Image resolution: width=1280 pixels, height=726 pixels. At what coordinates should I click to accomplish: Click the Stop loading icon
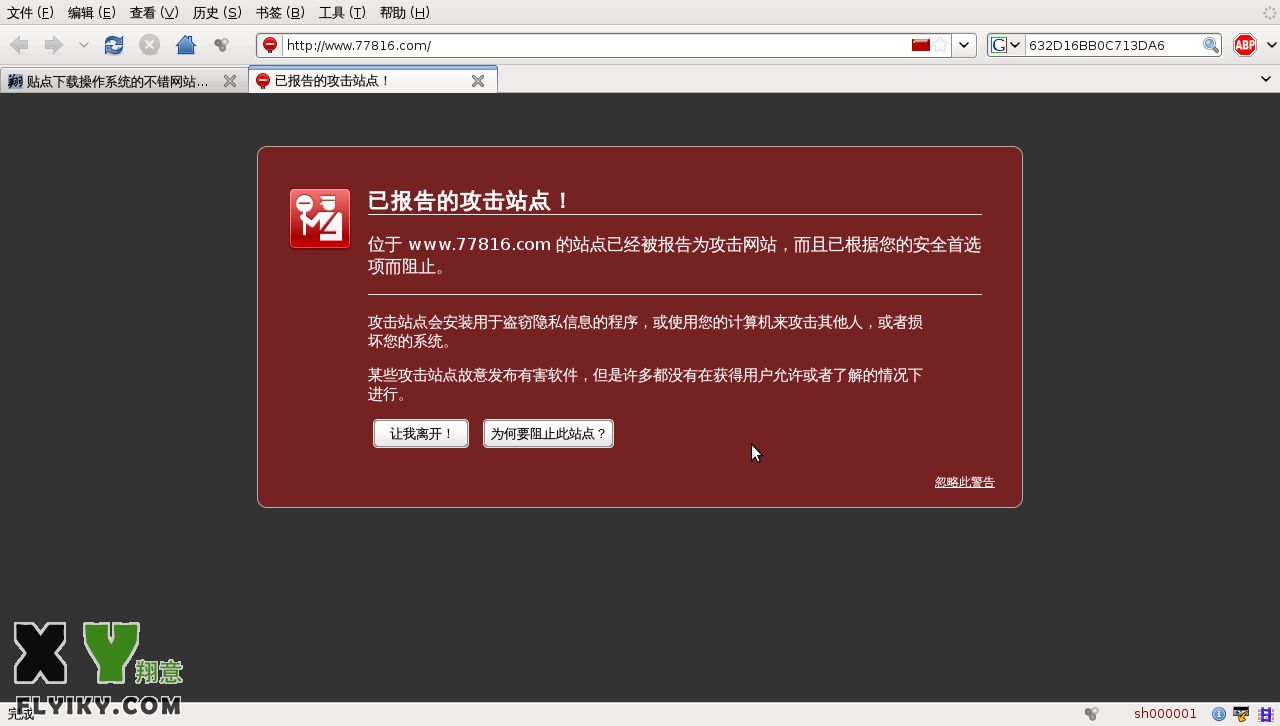pyautogui.click(x=149, y=45)
